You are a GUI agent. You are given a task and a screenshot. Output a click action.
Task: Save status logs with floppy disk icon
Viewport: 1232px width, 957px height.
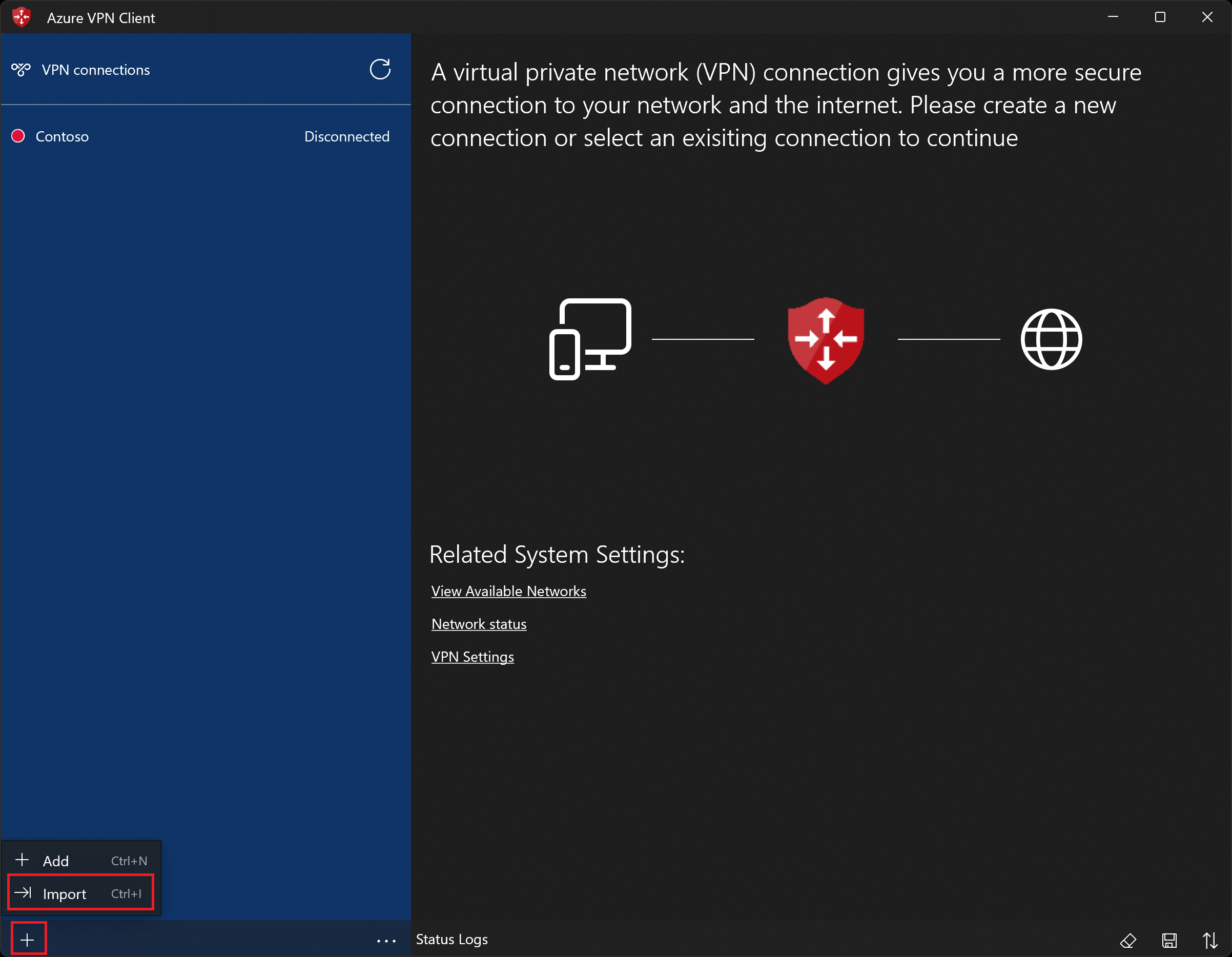click(1169, 941)
